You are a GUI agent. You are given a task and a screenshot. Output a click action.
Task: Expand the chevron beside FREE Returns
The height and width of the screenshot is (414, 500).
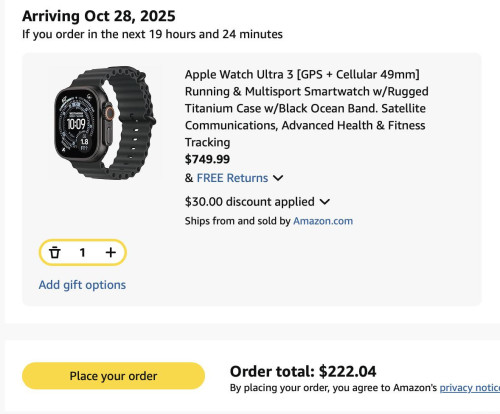click(278, 178)
